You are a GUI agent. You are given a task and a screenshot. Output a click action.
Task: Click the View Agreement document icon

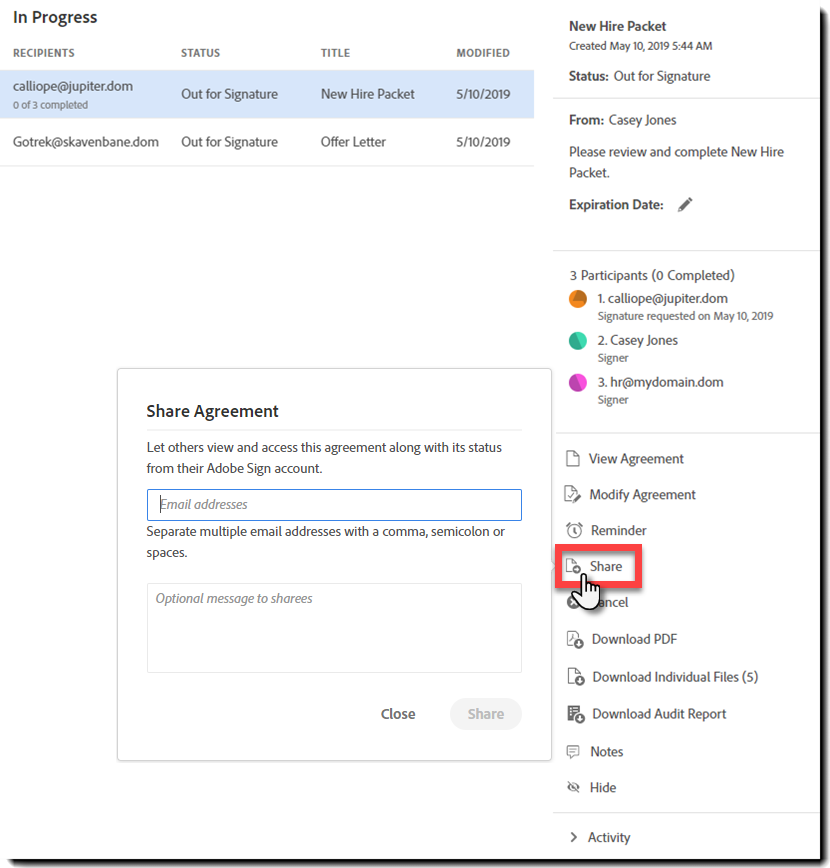pos(573,459)
